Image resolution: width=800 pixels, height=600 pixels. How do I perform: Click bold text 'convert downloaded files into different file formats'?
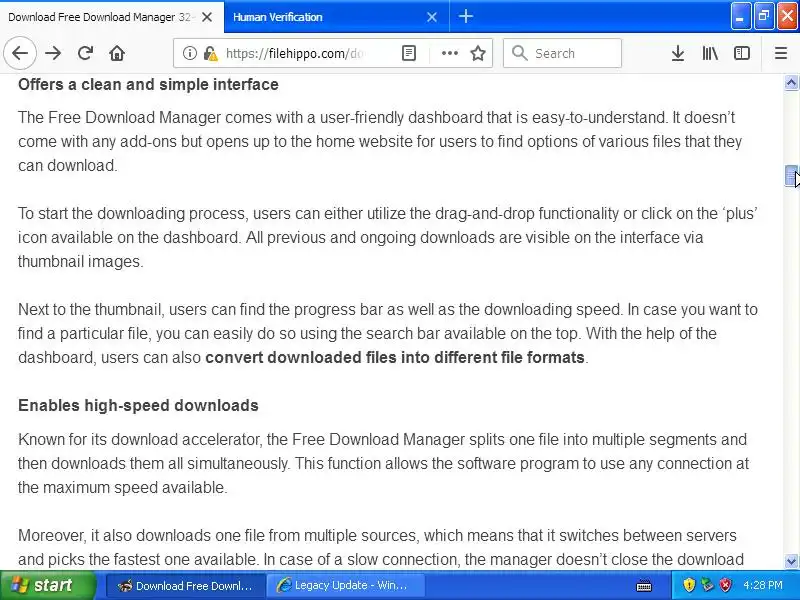[395, 357]
